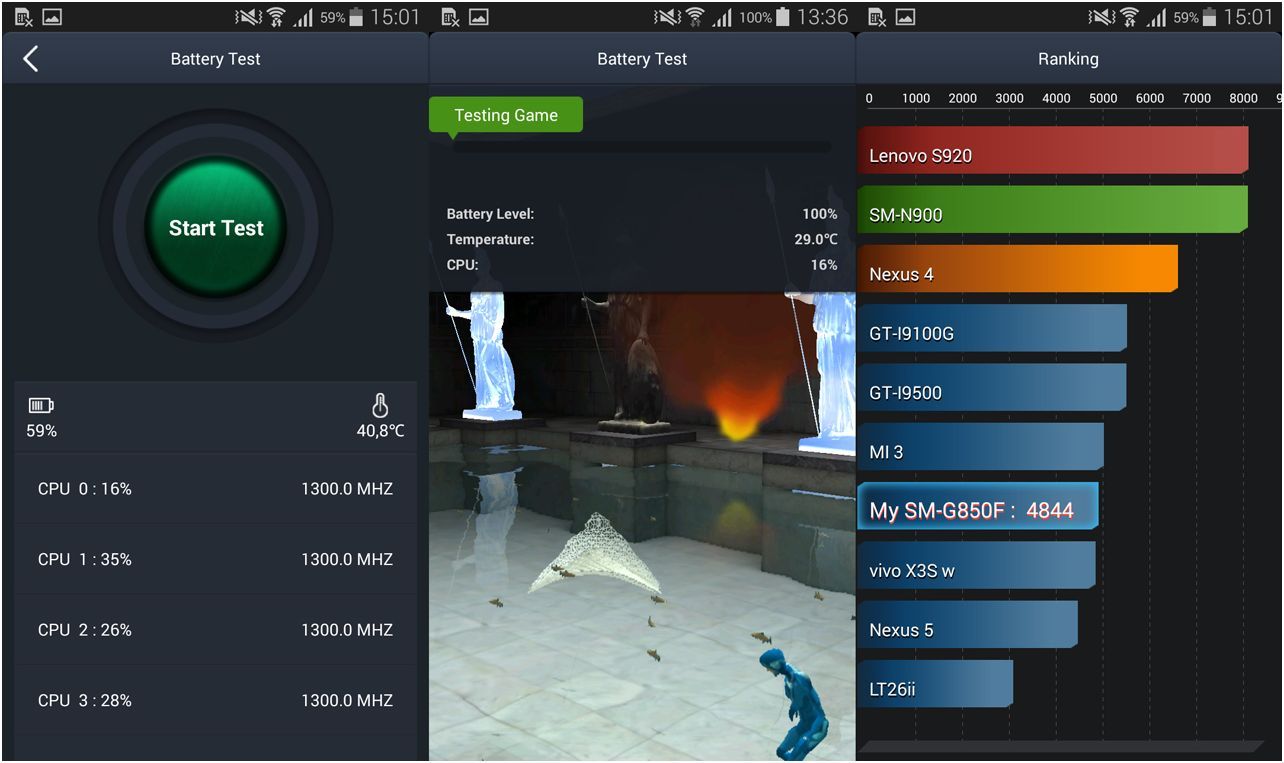Select the CPU 2 : 26% row

click(x=215, y=630)
